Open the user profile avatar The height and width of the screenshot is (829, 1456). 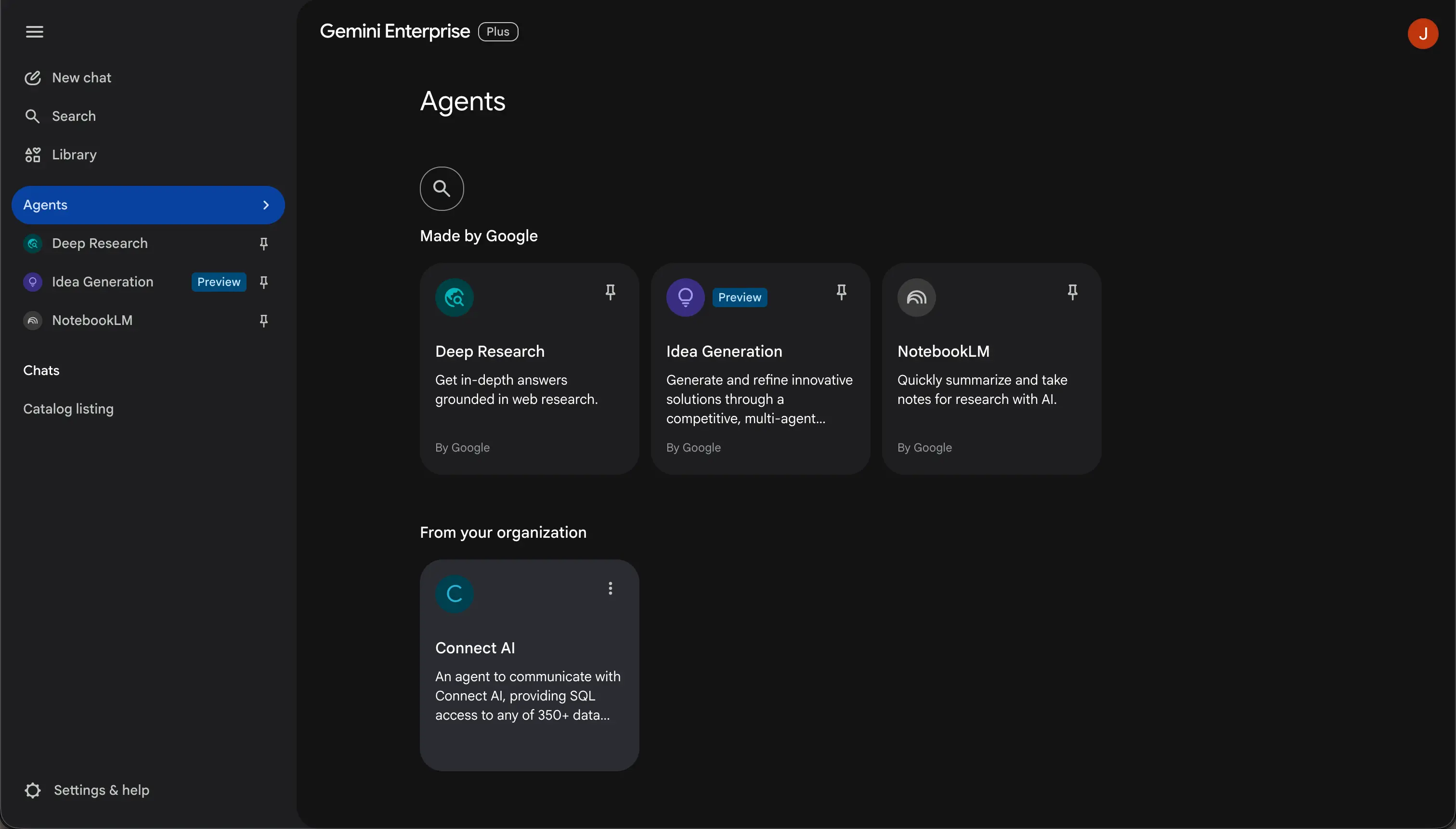tap(1423, 33)
